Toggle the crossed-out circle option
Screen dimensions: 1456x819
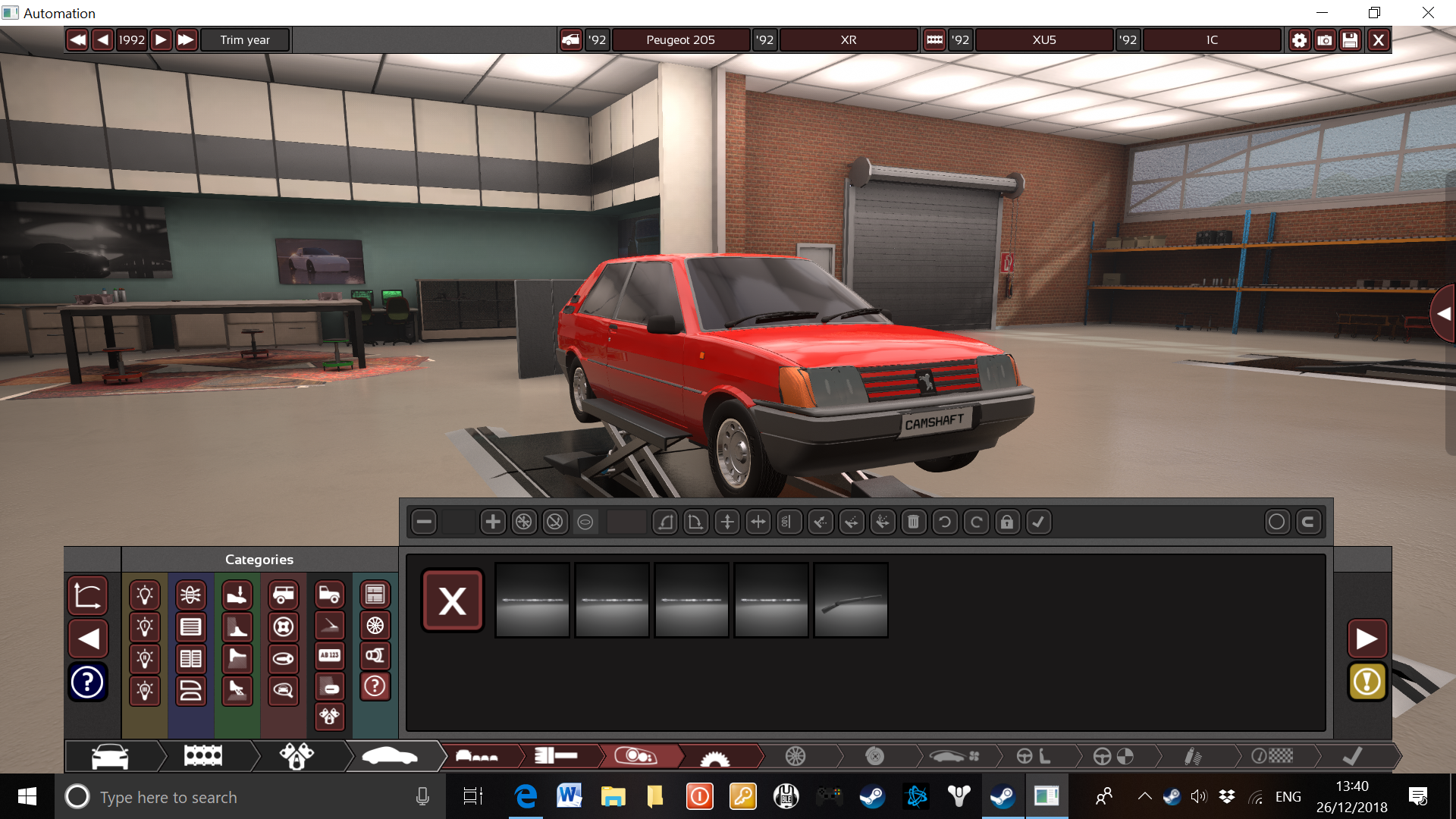[x=555, y=522]
